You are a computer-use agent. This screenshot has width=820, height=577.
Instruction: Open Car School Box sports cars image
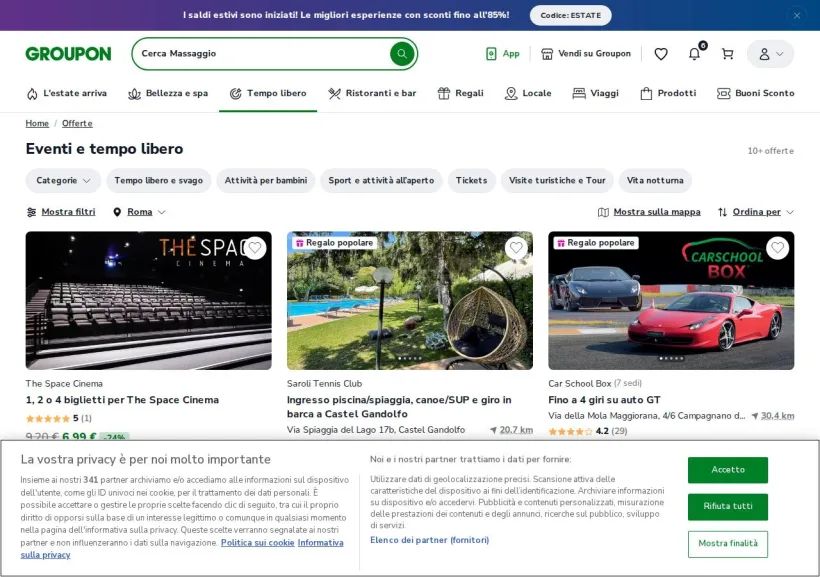671,301
